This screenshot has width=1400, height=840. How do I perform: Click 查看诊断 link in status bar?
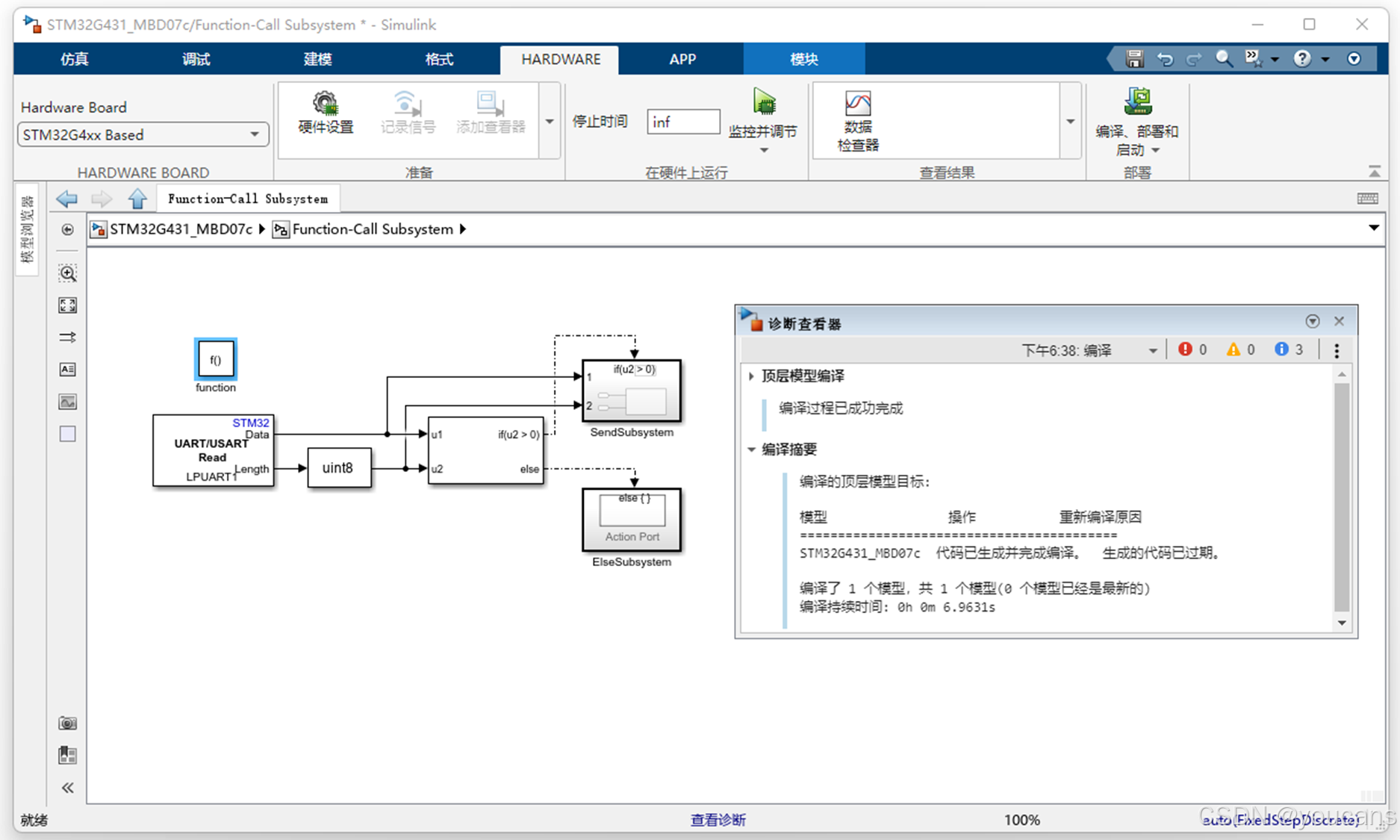[718, 819]
